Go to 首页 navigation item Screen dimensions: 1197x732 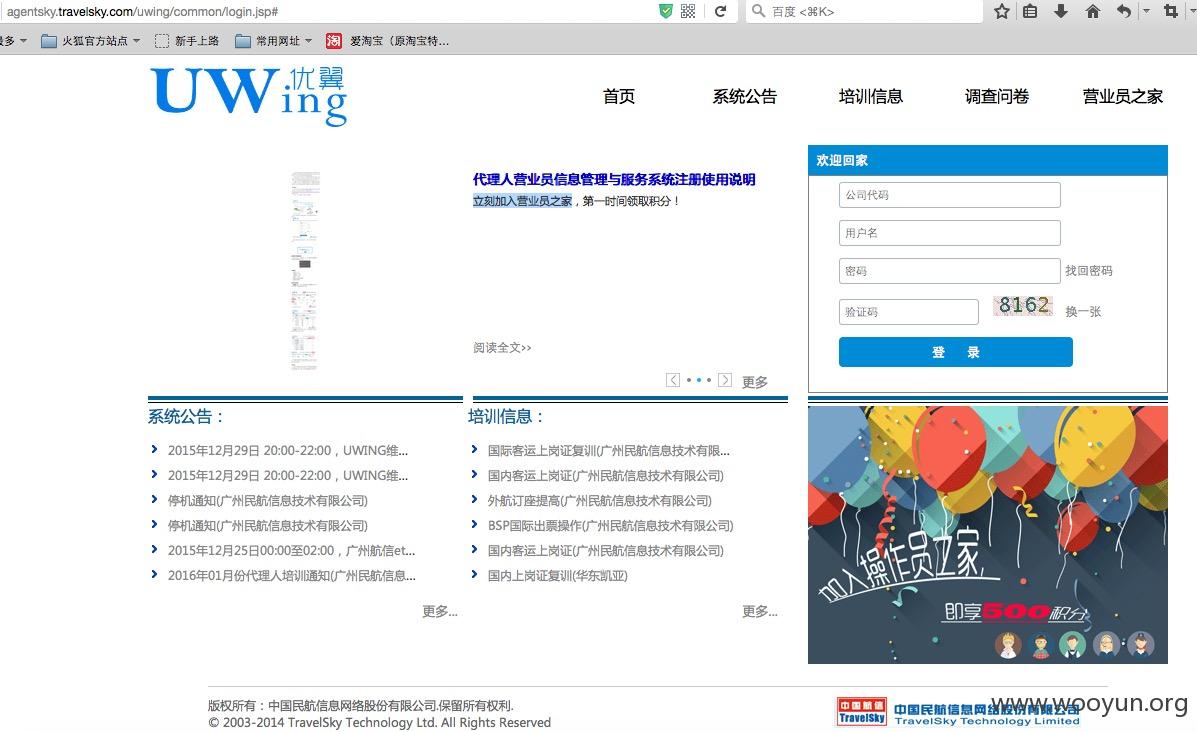pos(618,96)
